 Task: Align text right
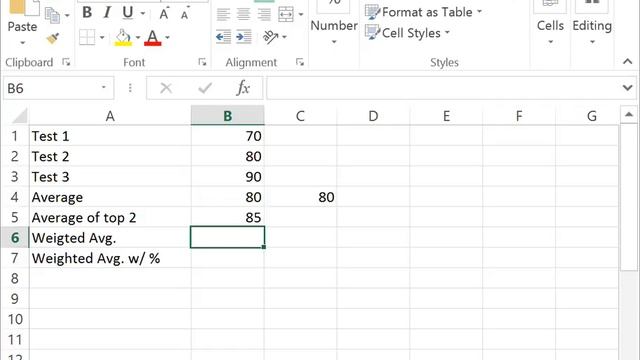click(264, 14)
